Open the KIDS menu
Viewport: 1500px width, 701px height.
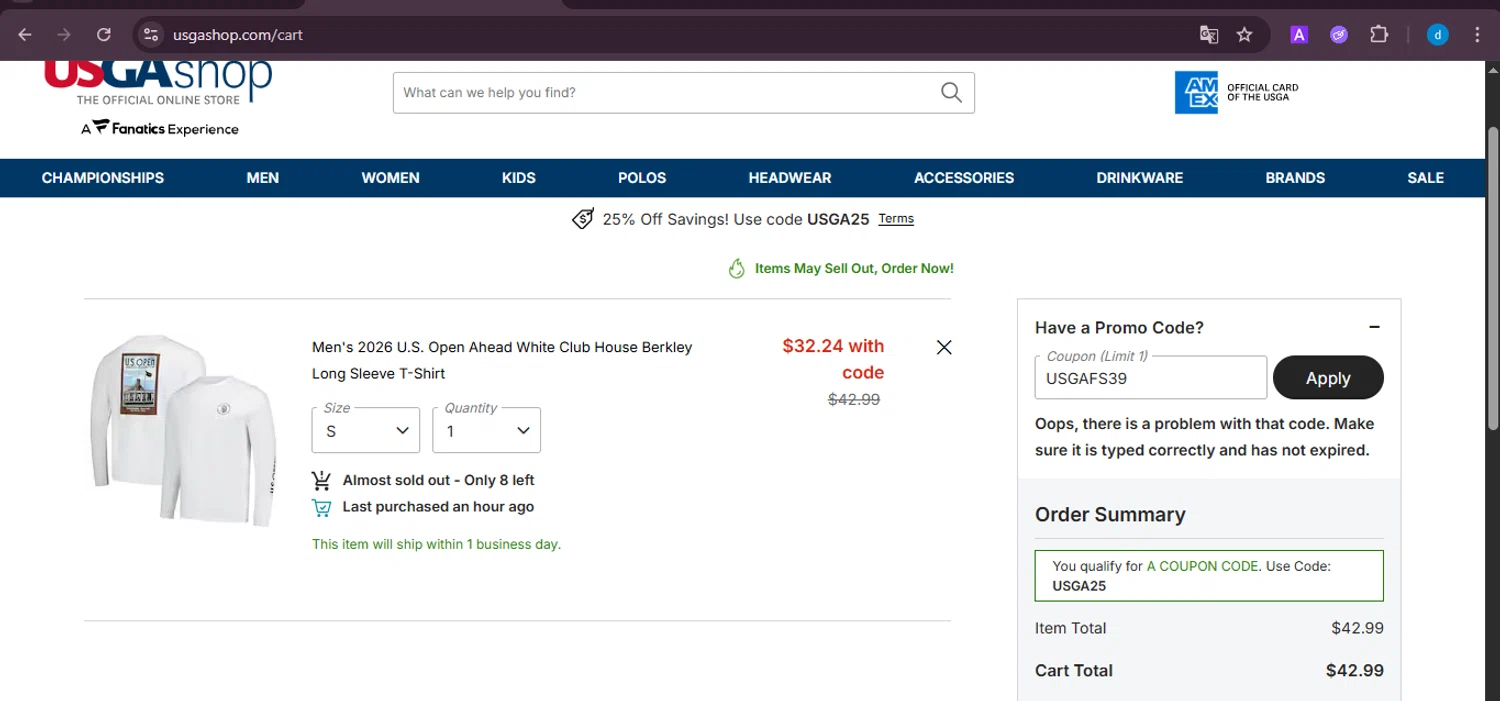(519, 178)
